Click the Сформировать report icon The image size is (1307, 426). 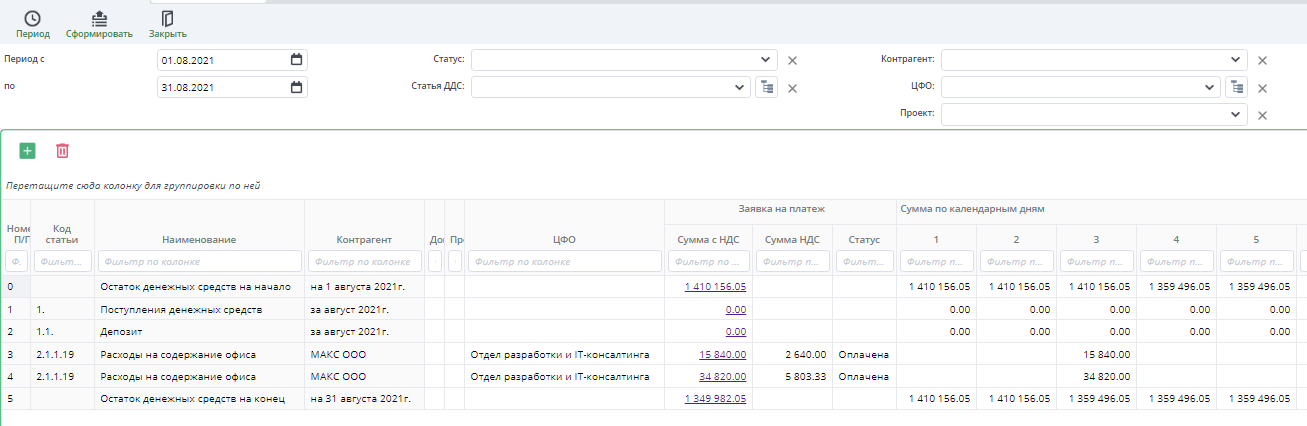pos(99,18)
